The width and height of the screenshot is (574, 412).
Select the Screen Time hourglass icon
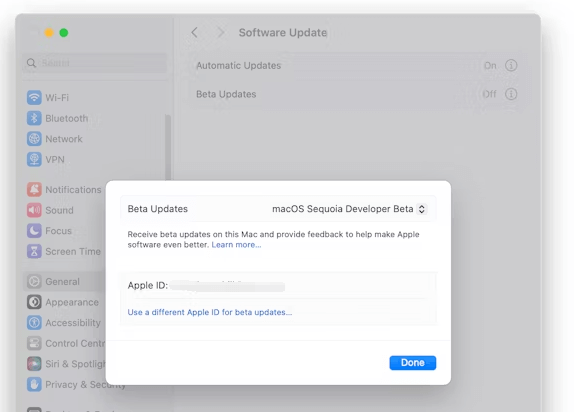tap(34, 251)
